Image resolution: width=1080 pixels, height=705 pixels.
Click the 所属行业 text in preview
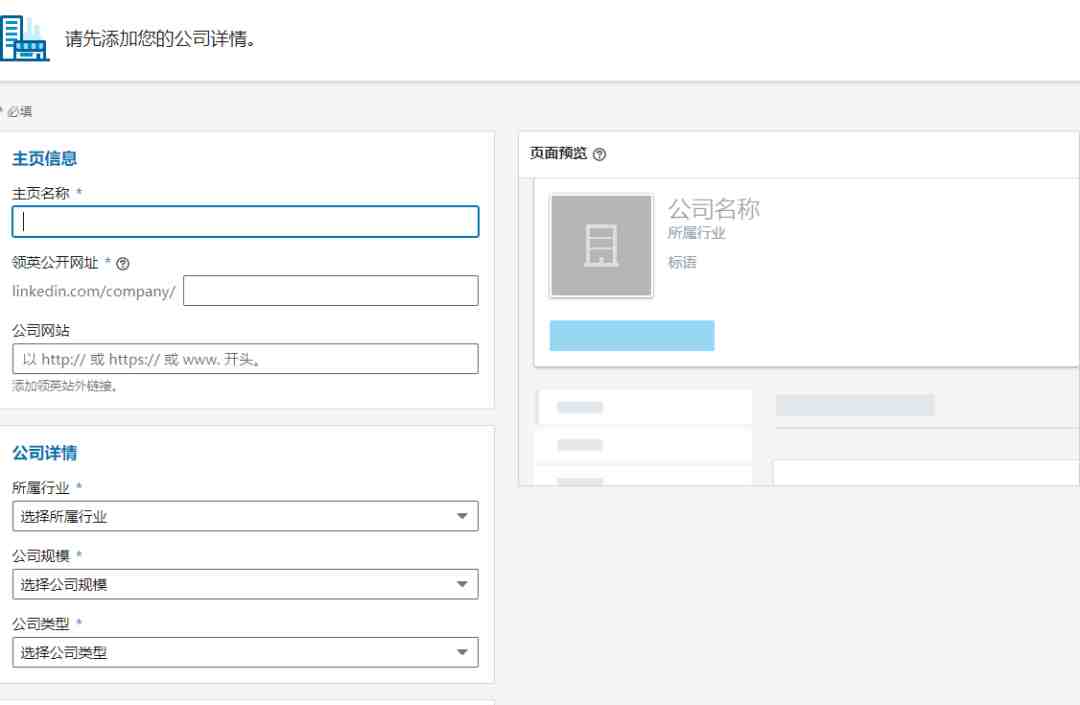click(x=696, y=233)
